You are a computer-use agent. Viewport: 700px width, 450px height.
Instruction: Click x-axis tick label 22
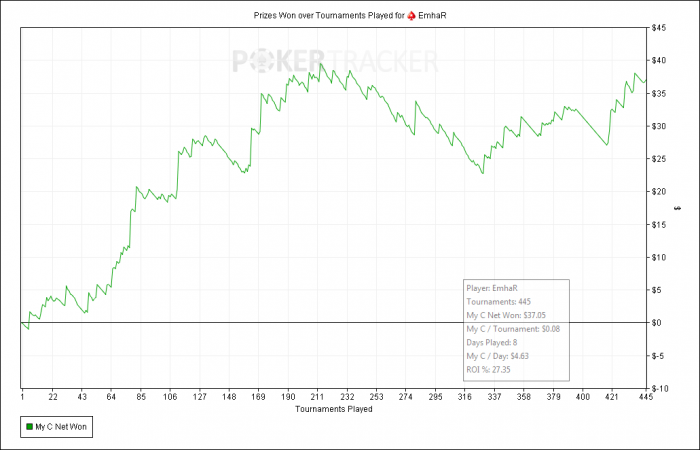click(x=53, y=397)
